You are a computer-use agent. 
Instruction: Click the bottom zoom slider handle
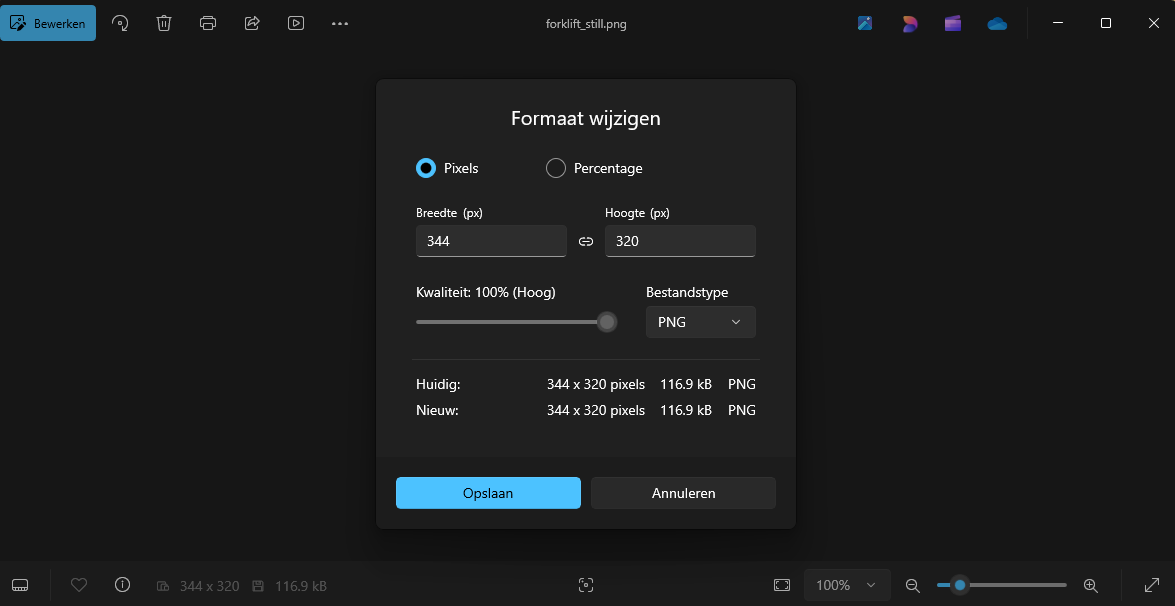959,585
